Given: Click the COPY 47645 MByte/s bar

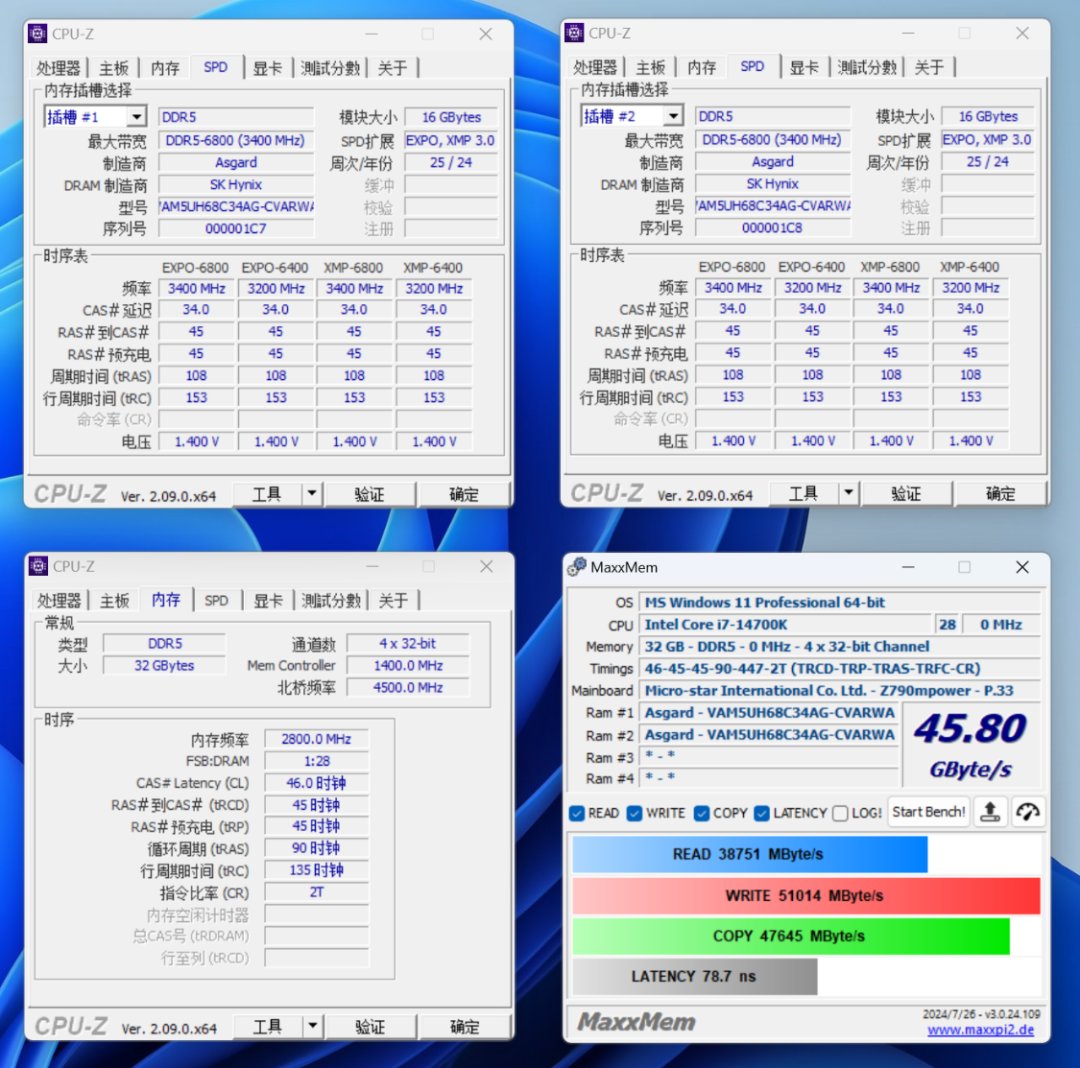Looking at the screenshot, I should tap(791, 936).
